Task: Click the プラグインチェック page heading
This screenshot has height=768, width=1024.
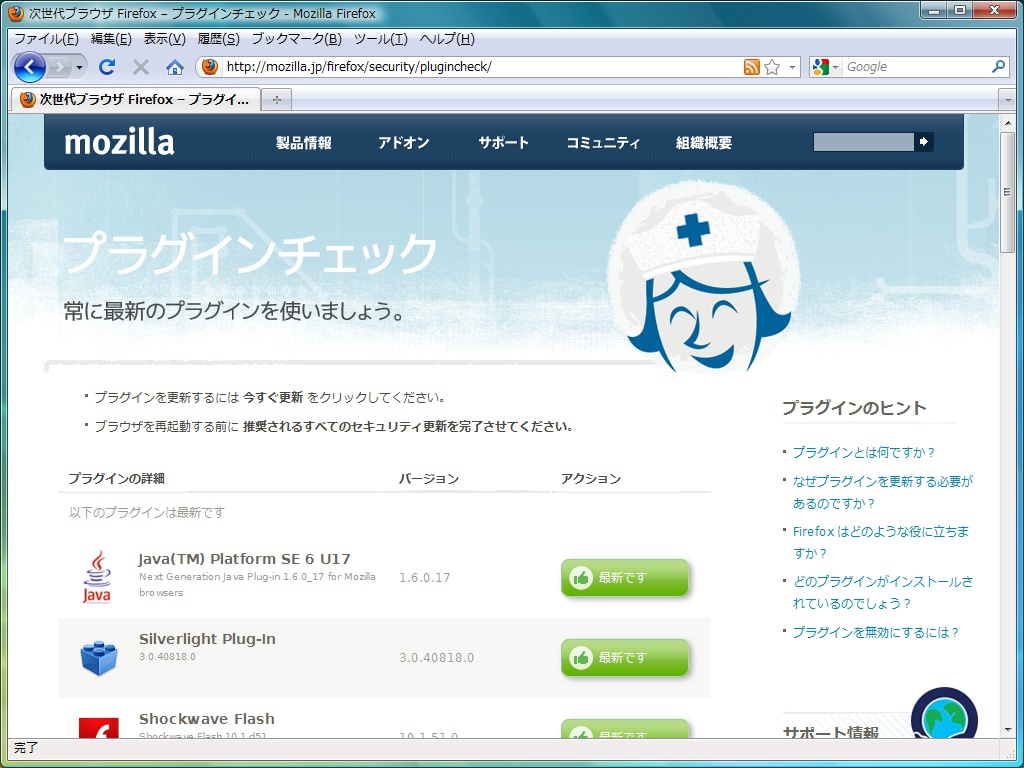Action: (x=250, y=253)
